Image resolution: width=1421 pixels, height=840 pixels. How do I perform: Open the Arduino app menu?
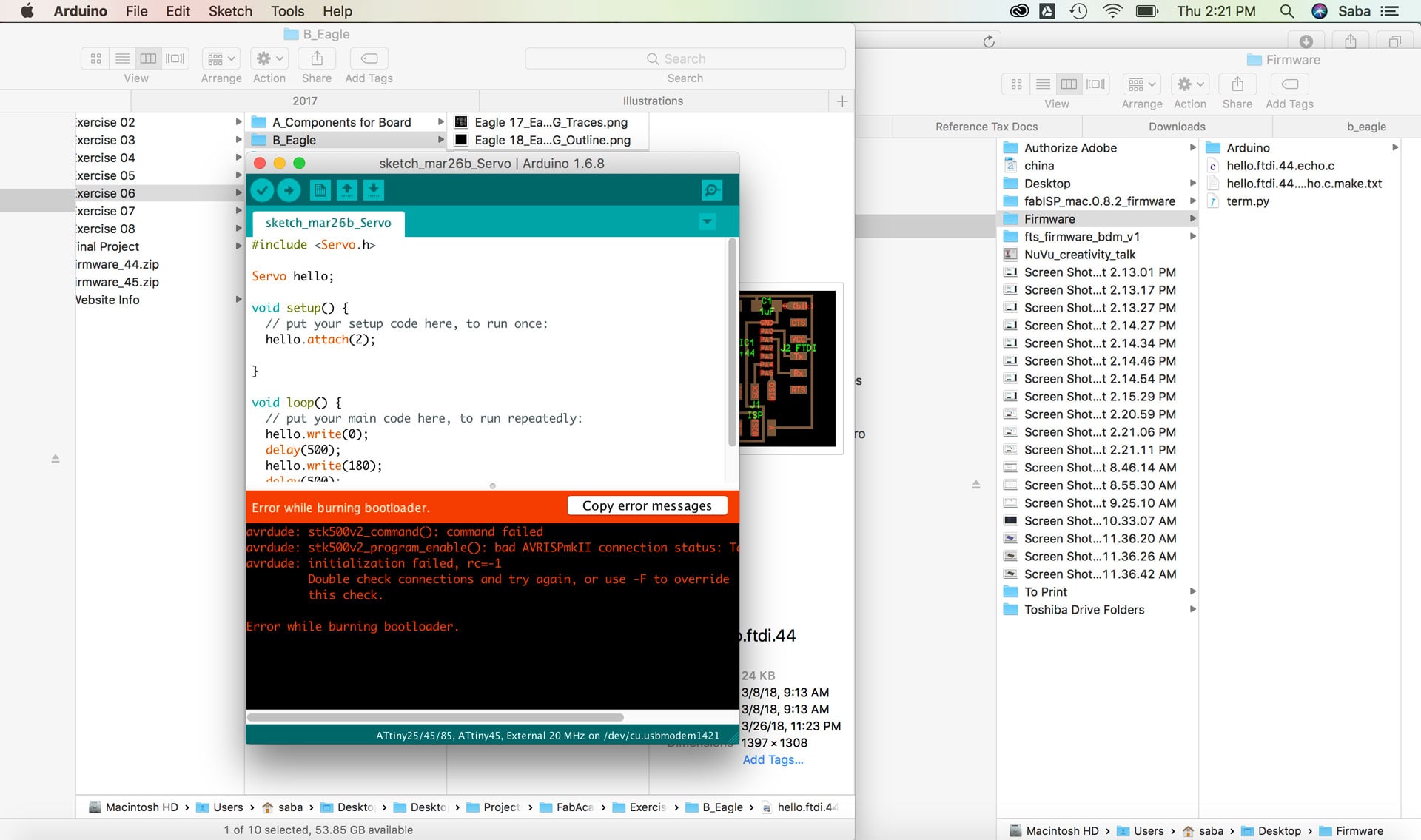point(80,11)
